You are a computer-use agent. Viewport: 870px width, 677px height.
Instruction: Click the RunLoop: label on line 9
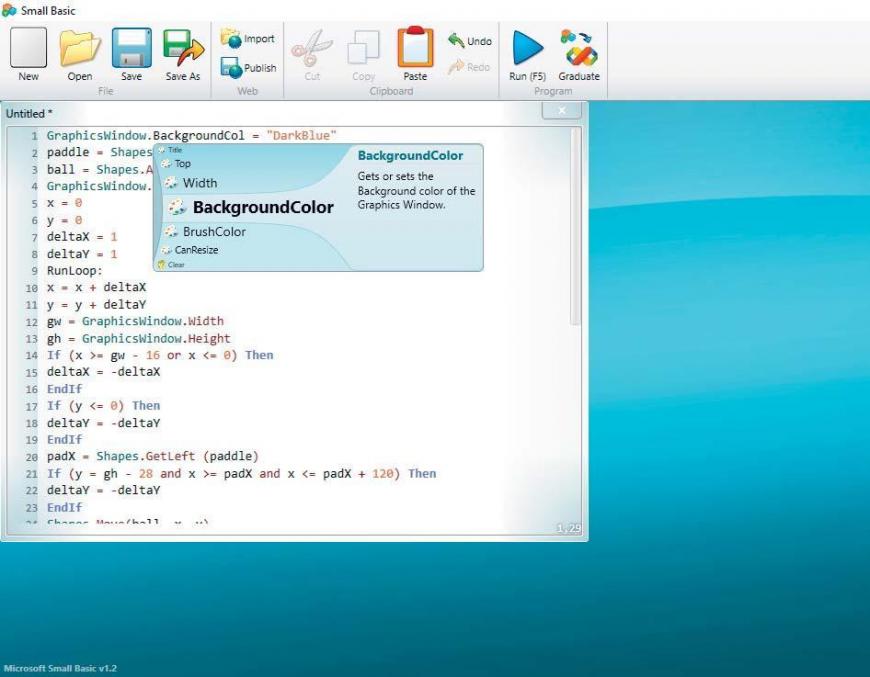coord(74,271)
